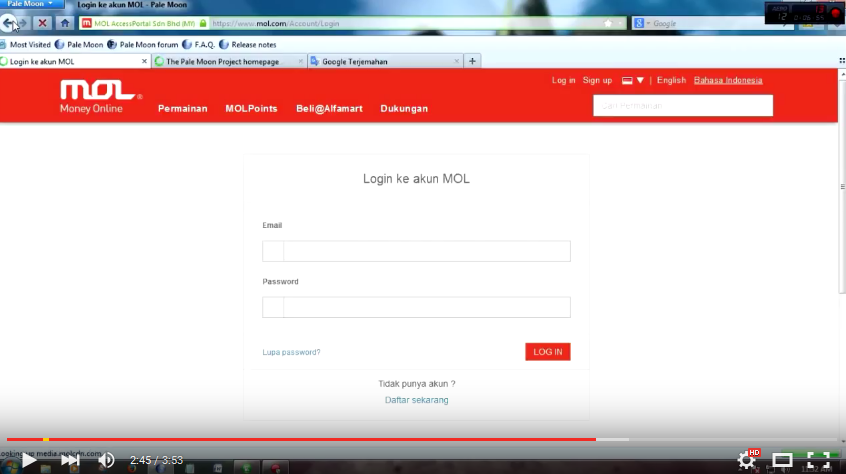Image resolution: width=846 pixels, height=474 pixels.
Task: Open Pale Moon forum bookmark
Action: click(x=142, y=45)
